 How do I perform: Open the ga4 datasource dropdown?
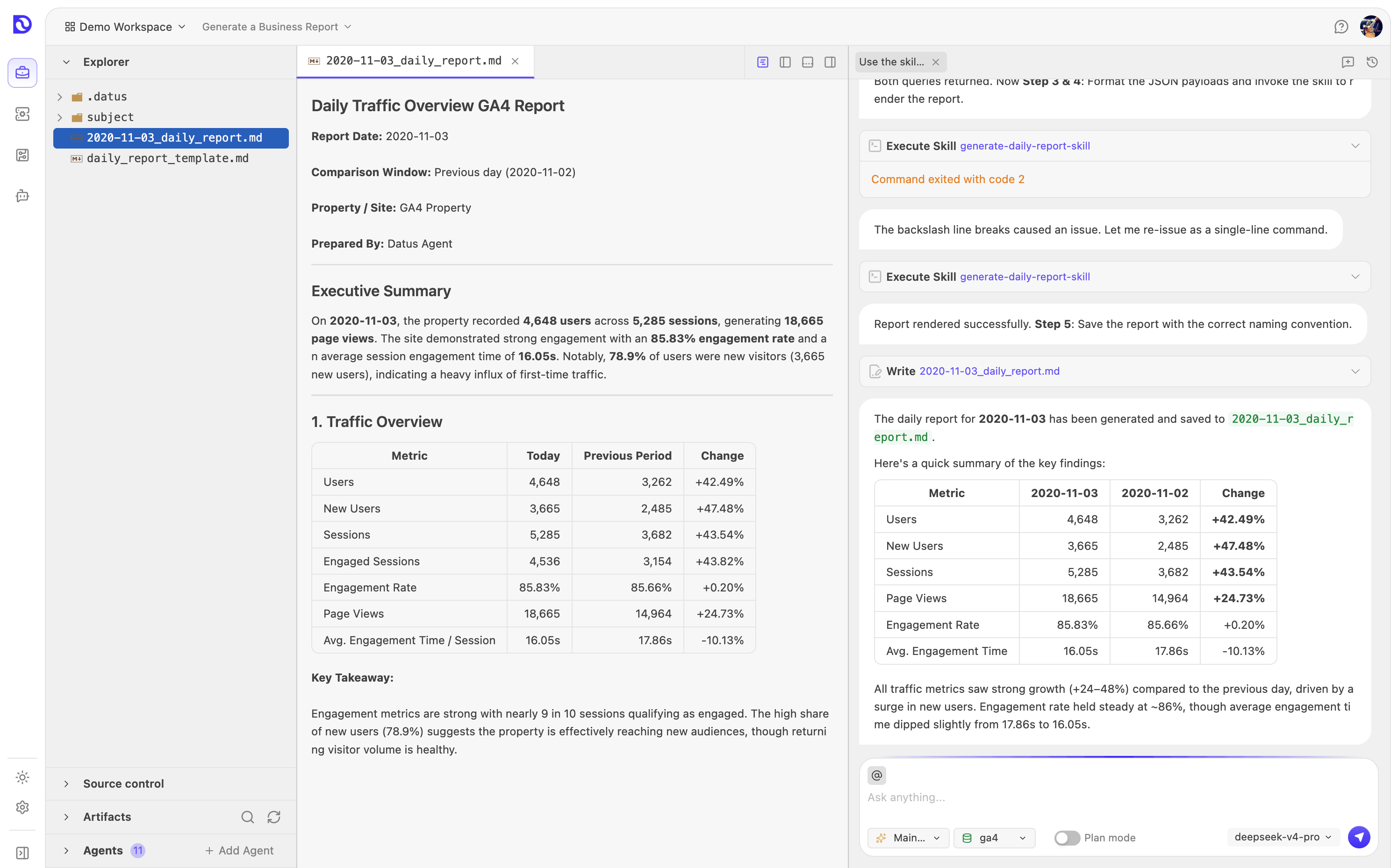coord(994,838)
